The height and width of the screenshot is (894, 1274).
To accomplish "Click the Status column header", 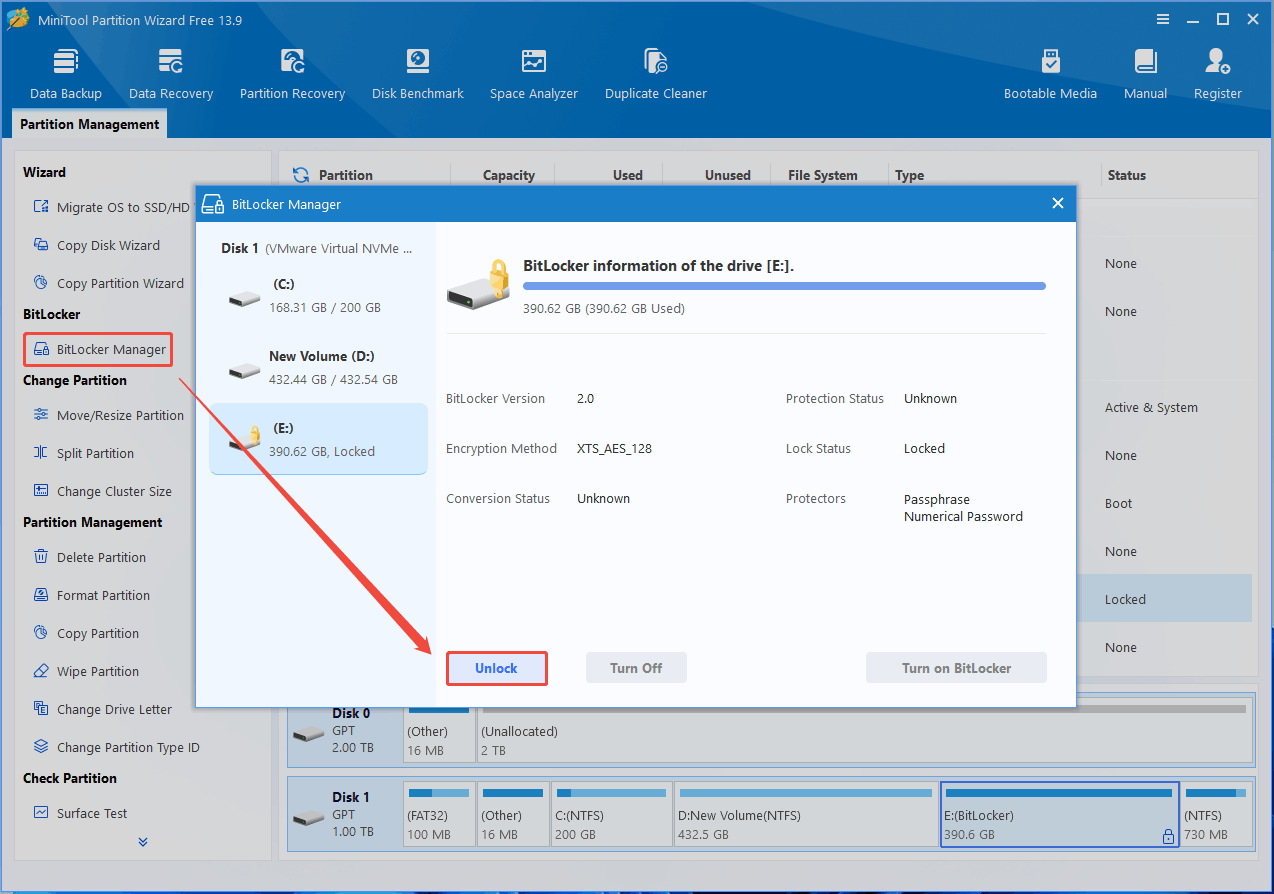I will pos(1126,175).
